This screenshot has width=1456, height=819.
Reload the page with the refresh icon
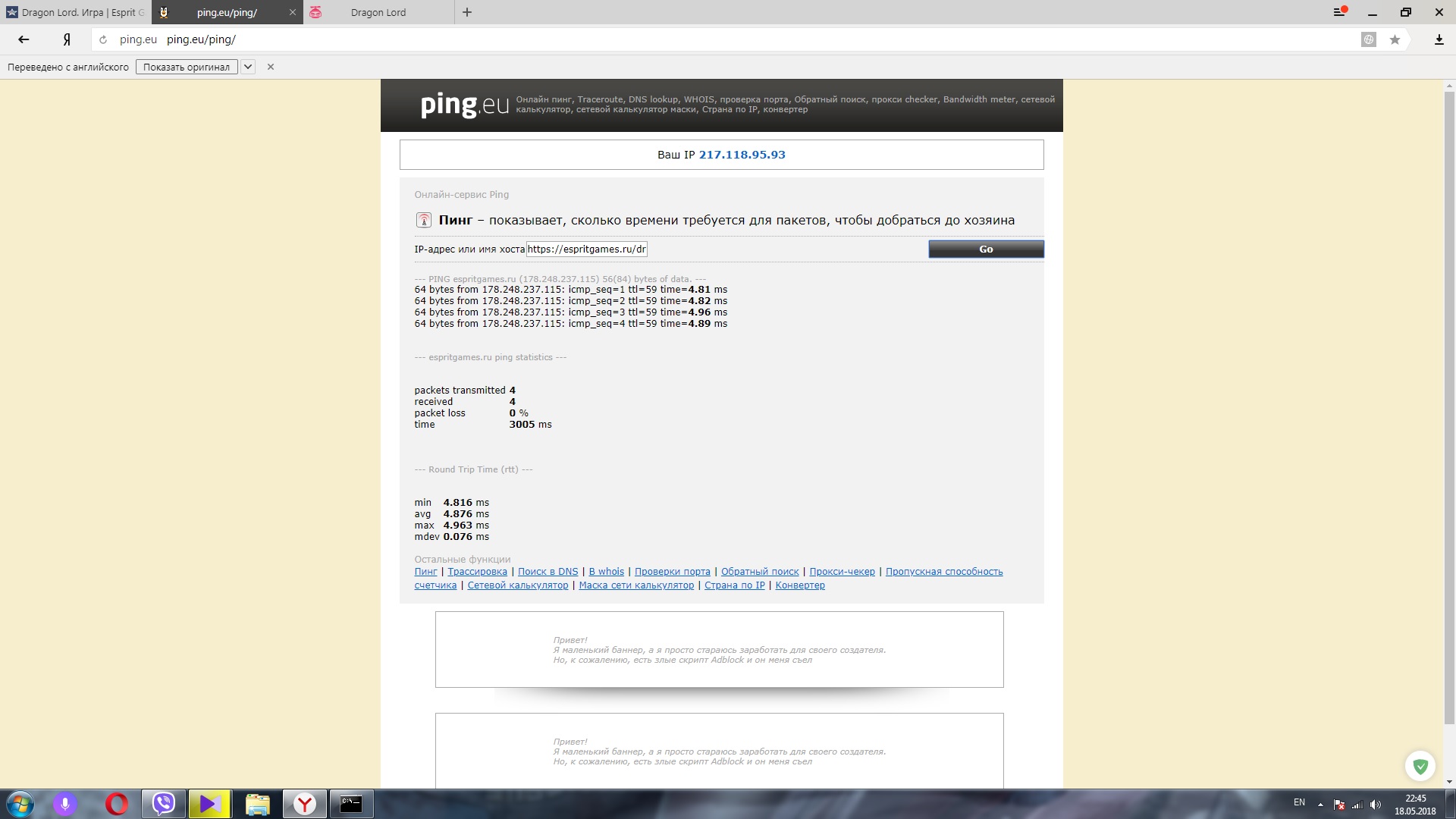pyautogui.click(x=103, y=39)
